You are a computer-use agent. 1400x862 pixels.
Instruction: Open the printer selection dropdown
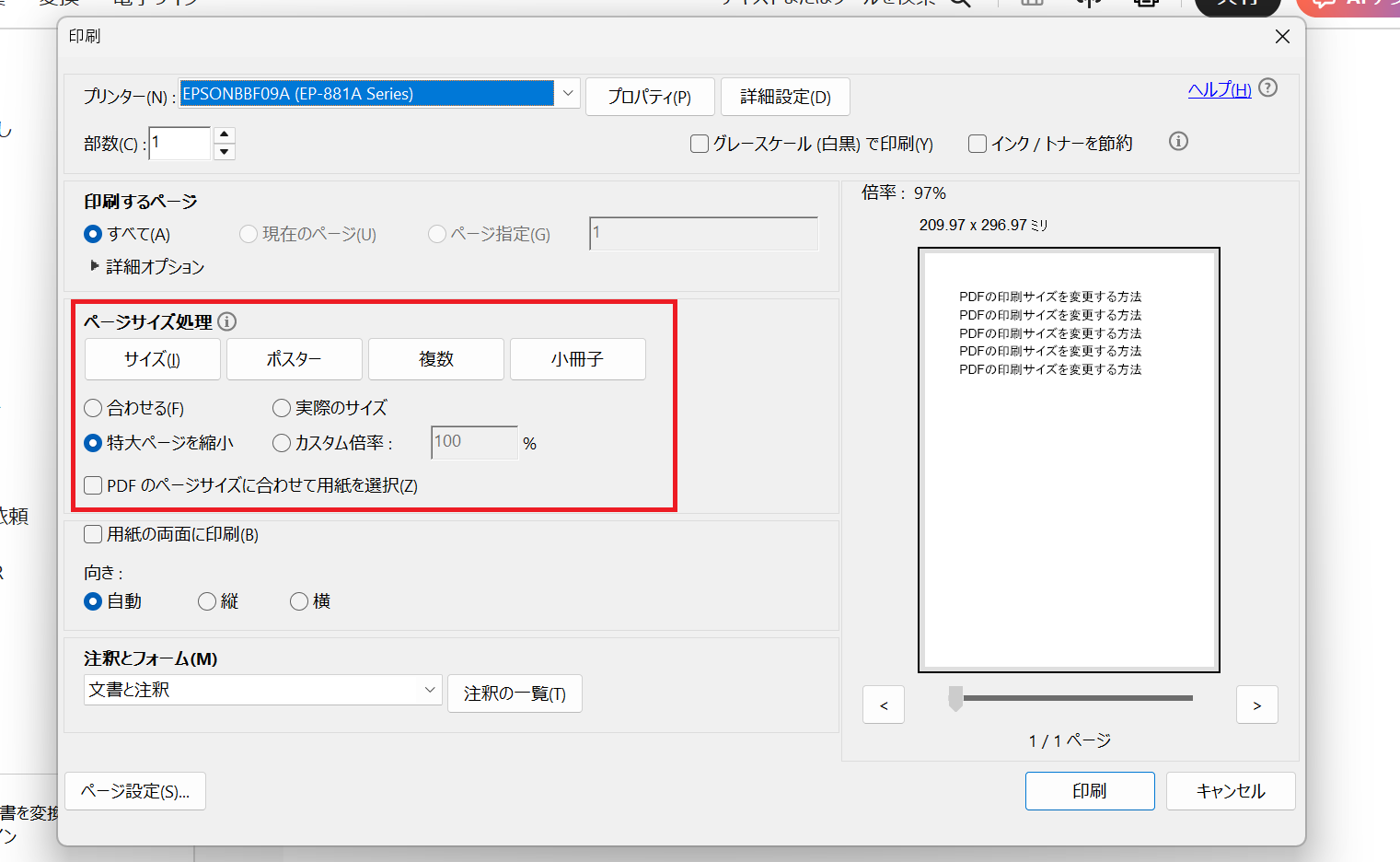pyautogui.click(x=568, y=93)
